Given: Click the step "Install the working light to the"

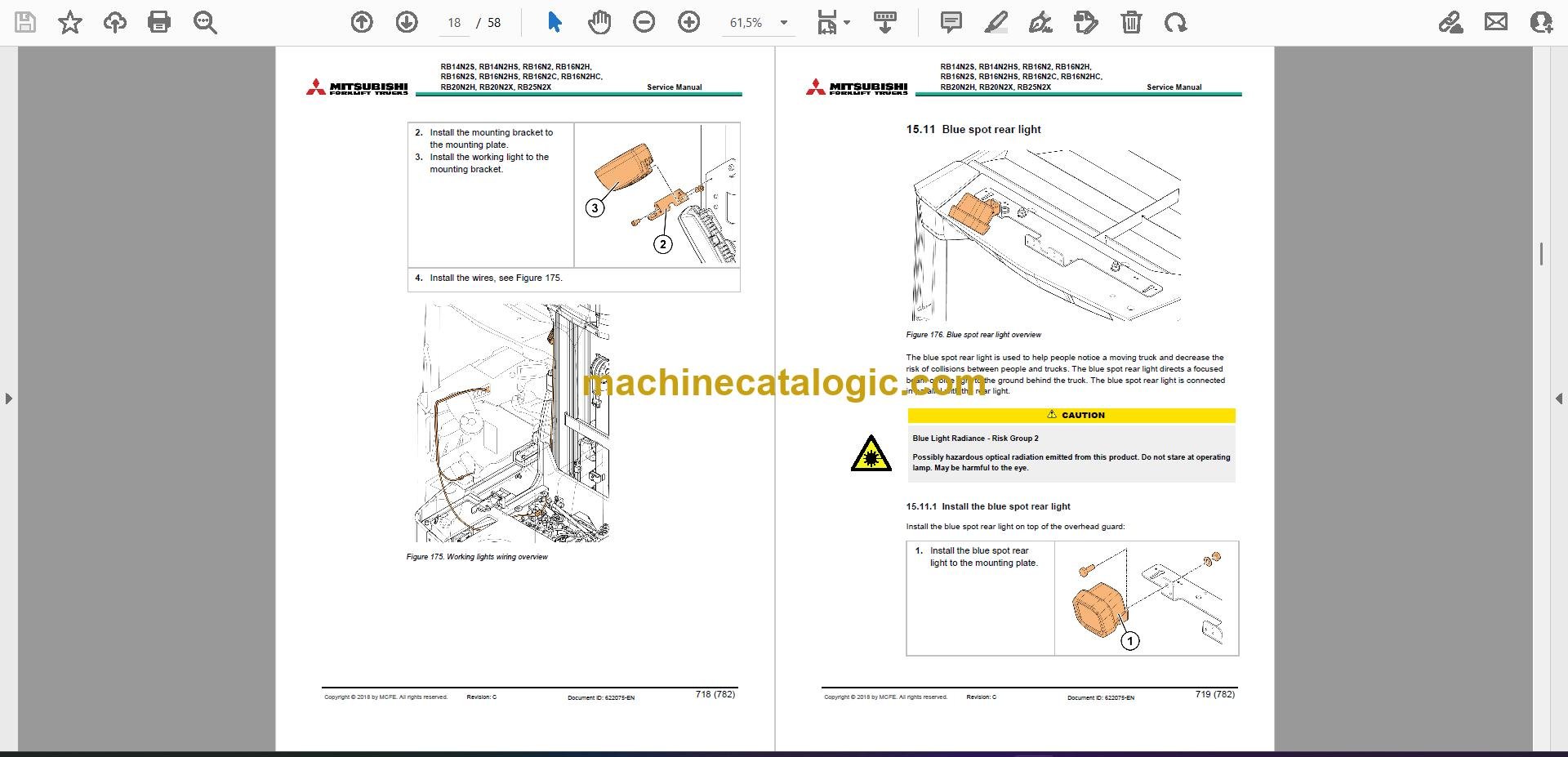Looking at the screenshot, I should (489, 157).
